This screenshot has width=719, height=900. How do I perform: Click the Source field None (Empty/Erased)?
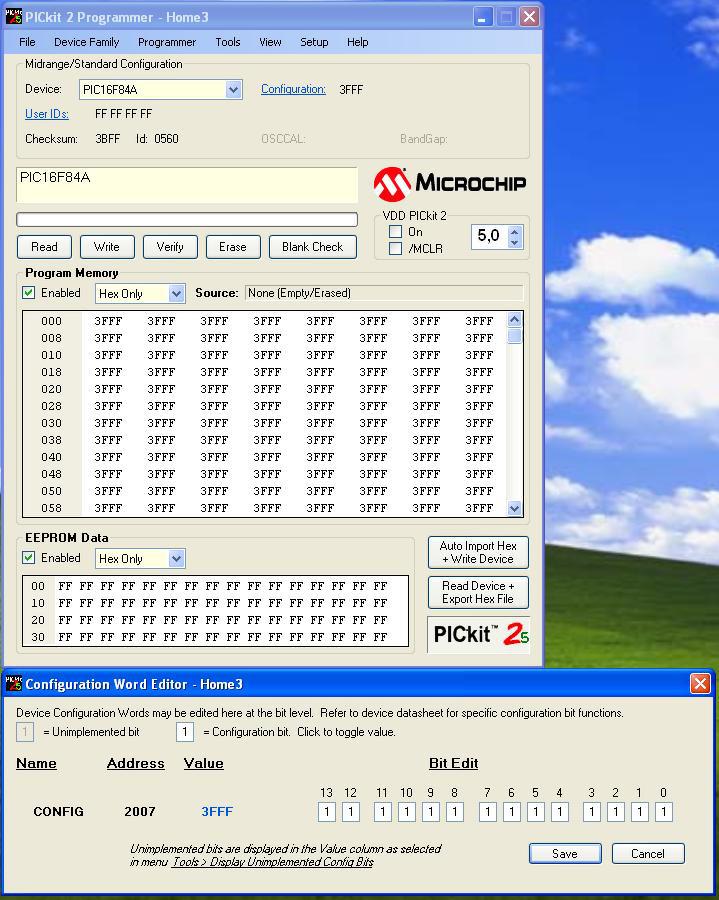(x=384, y=293)
